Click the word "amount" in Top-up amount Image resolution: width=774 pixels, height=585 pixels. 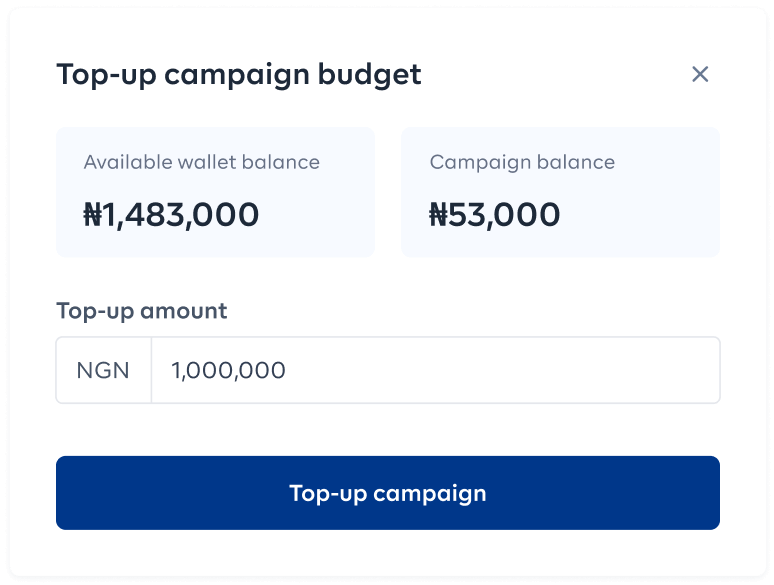point(184,311)
